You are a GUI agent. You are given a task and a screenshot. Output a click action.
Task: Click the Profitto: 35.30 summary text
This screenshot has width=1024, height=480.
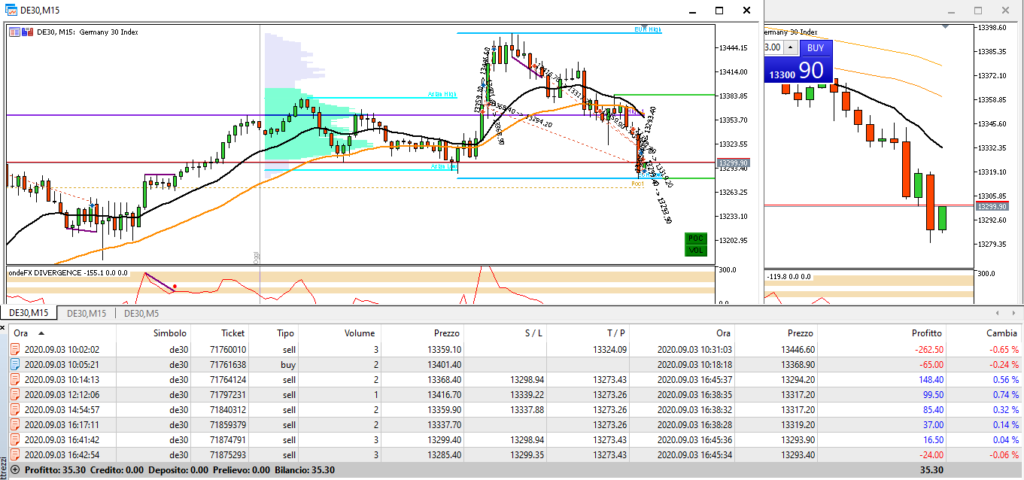click(x=54, y=469)
